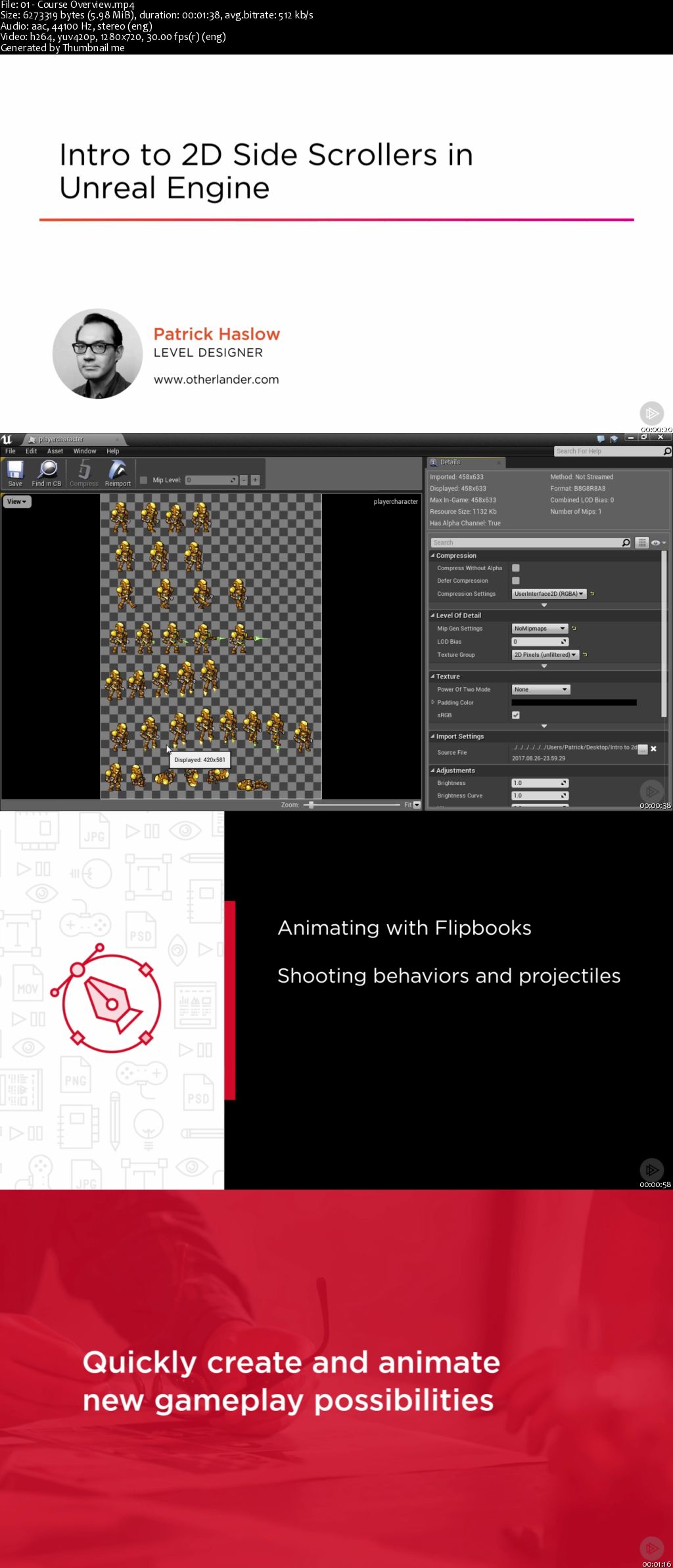This screenshot has height=1568, width=673.
Task: Open the Details view options eye menu
Action: click(x=658, y=543)
